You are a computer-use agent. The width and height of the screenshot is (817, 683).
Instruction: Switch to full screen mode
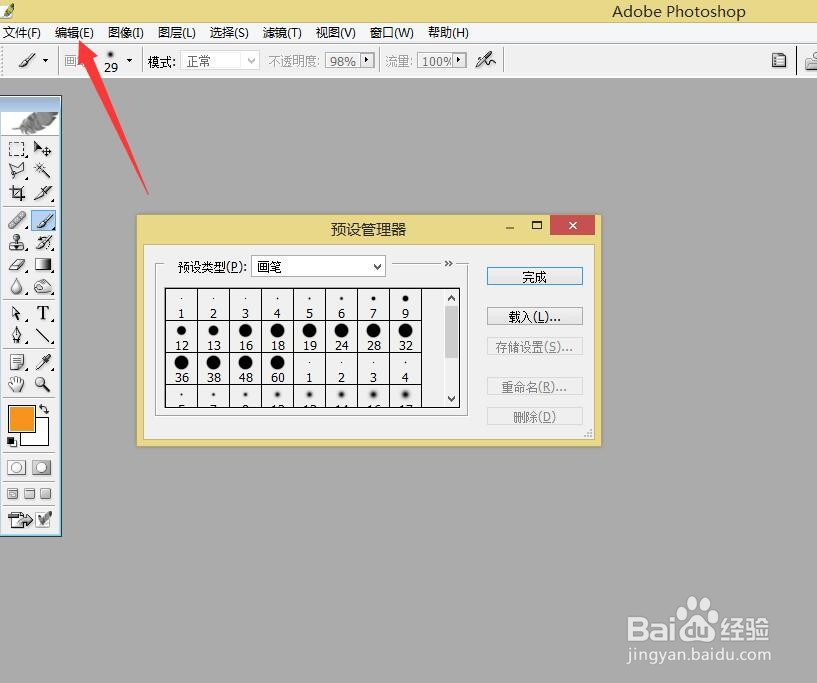click(46, 493)
